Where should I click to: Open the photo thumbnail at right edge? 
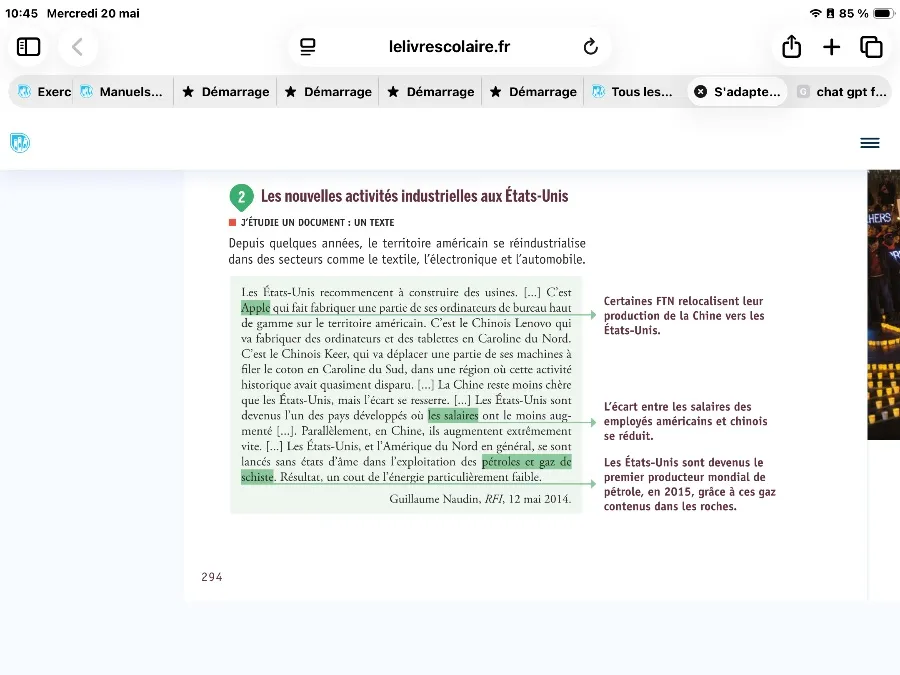[x=883, y=305]
